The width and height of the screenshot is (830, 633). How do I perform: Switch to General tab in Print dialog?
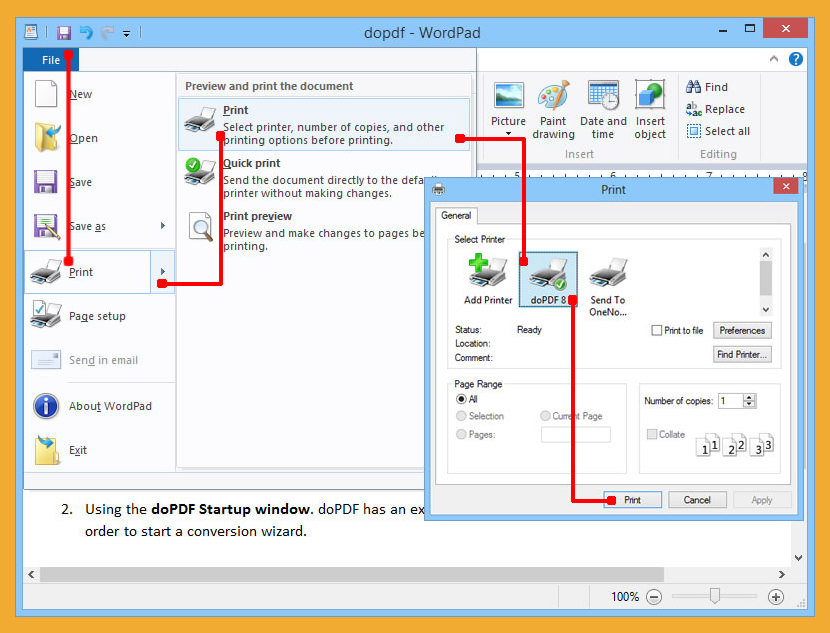coord(456,215)
